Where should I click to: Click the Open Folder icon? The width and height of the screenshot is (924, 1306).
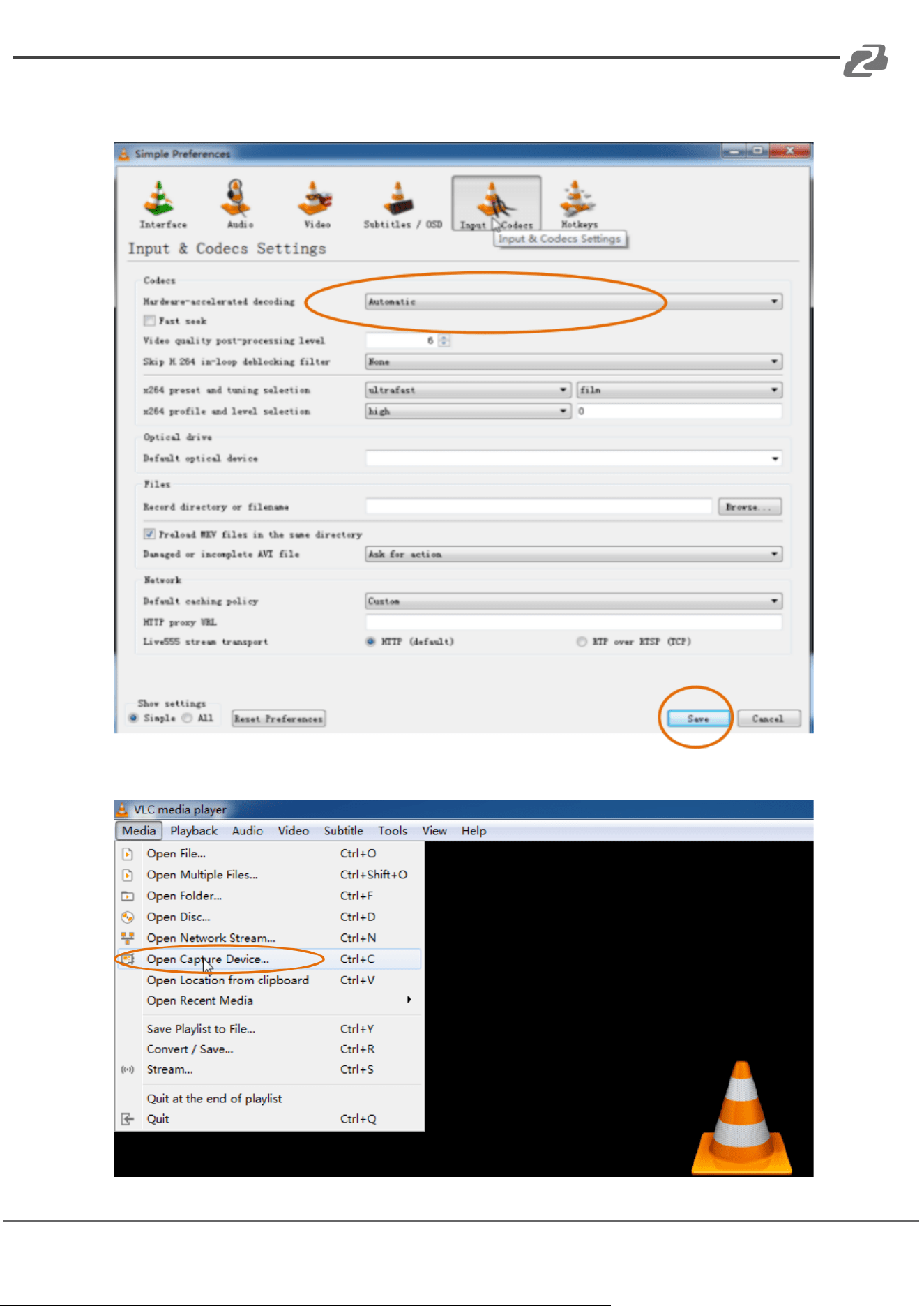[128, 896]
